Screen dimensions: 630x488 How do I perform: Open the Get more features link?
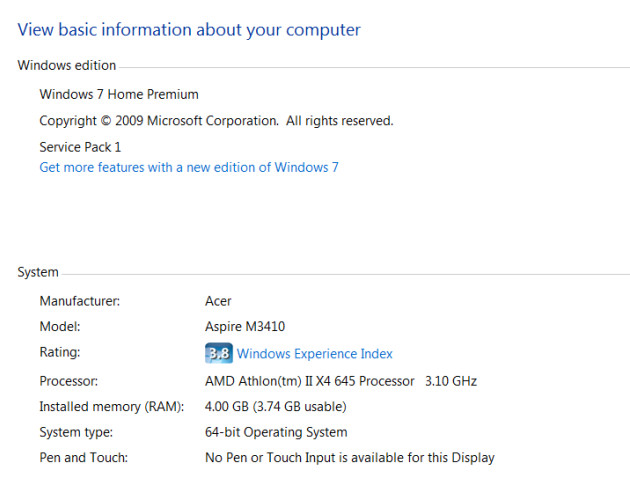pos(188,168)
